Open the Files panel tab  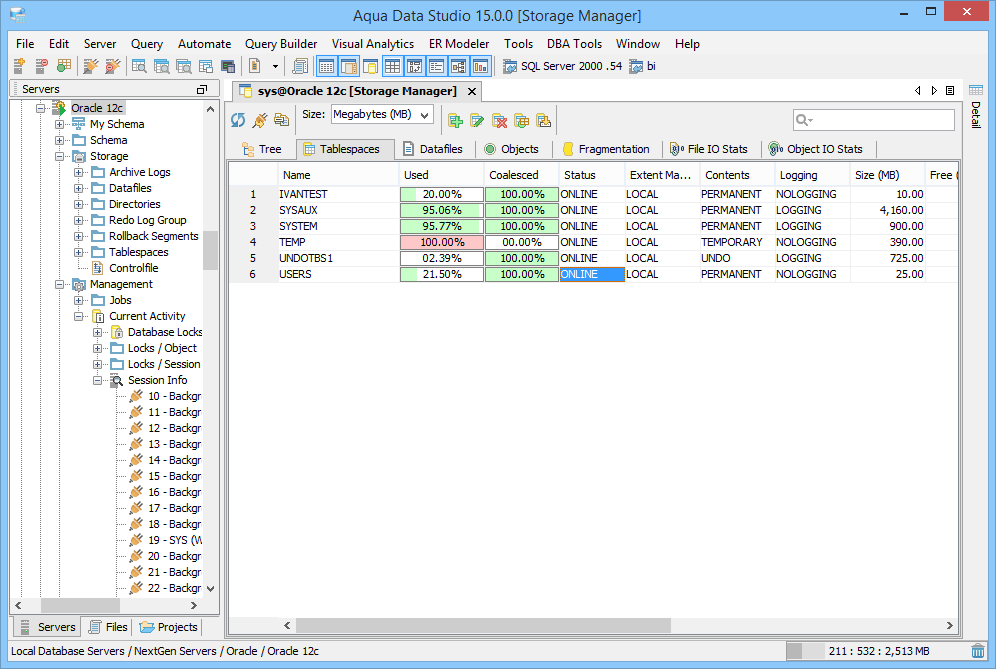pyautogui.click(x=108, y=627)
